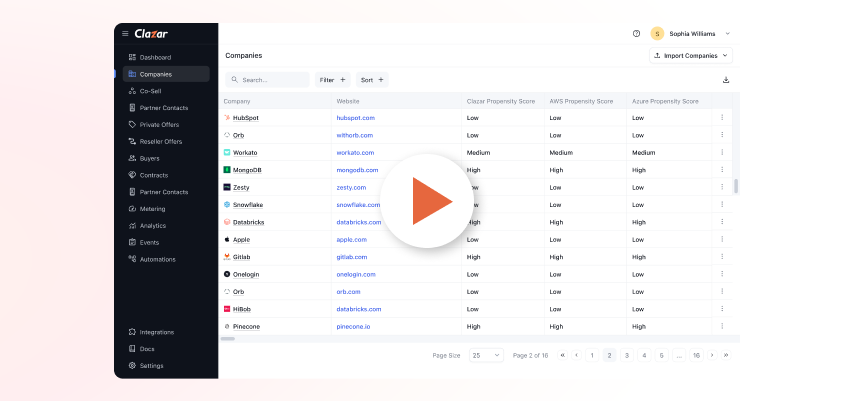Click the HubSpot company name
The height and width of the screenshot is (401, 855).
point(245,118)
